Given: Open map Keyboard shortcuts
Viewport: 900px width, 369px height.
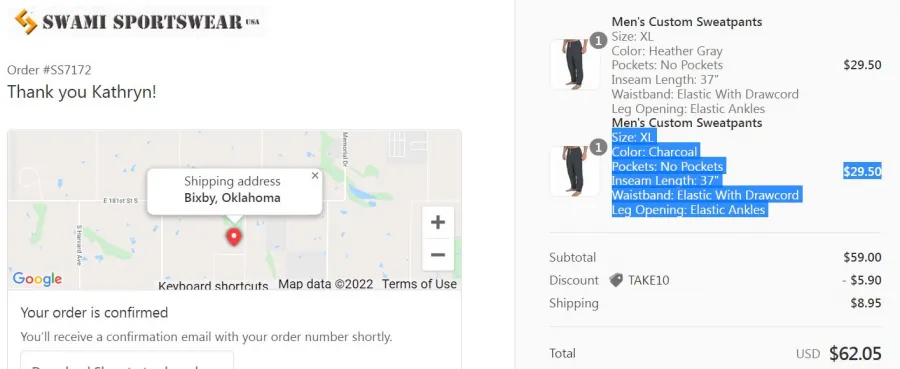Looking at the screenshot, I should [x=213, y=286].
